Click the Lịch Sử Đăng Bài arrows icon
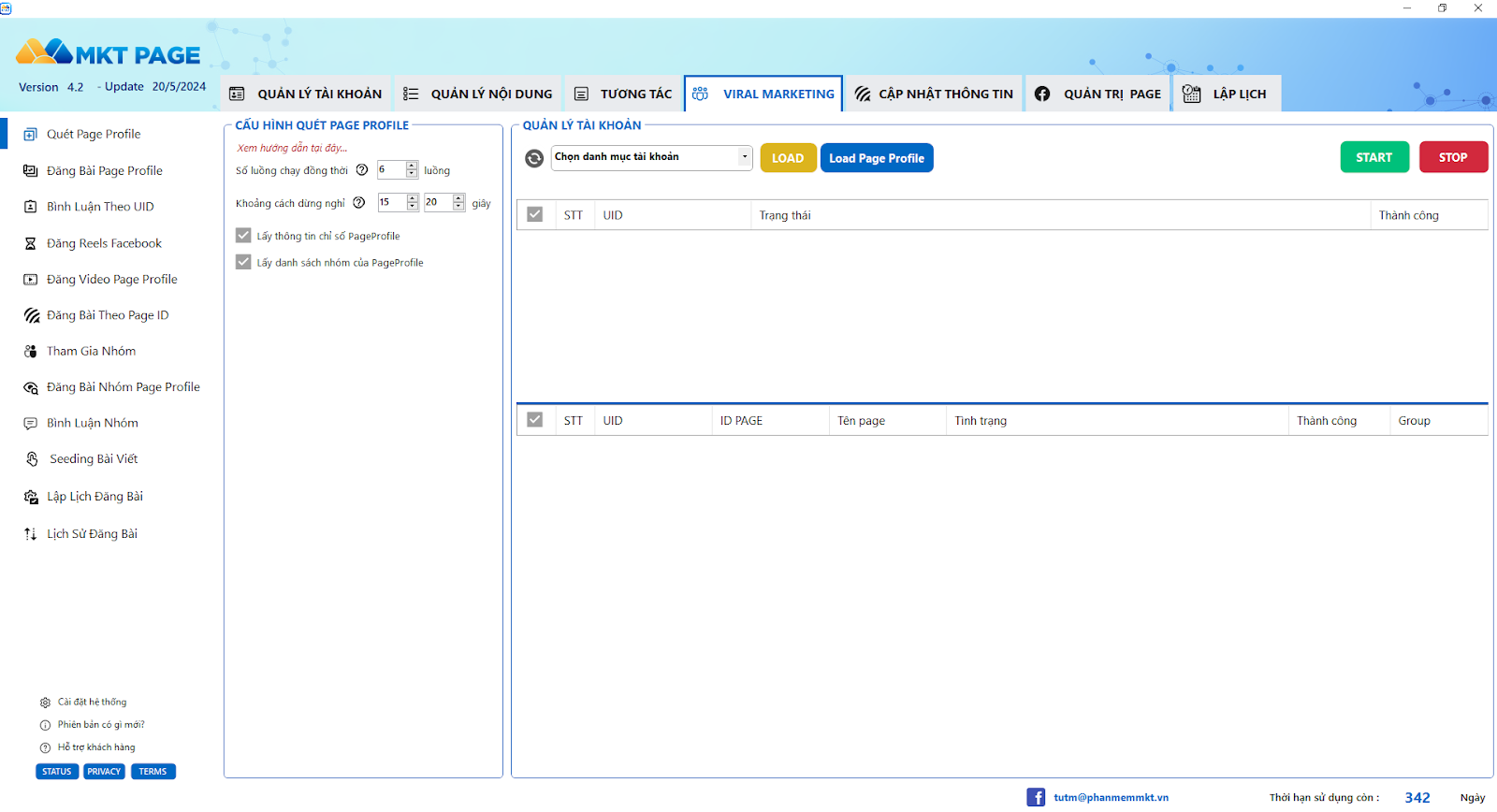 point(30,534)
